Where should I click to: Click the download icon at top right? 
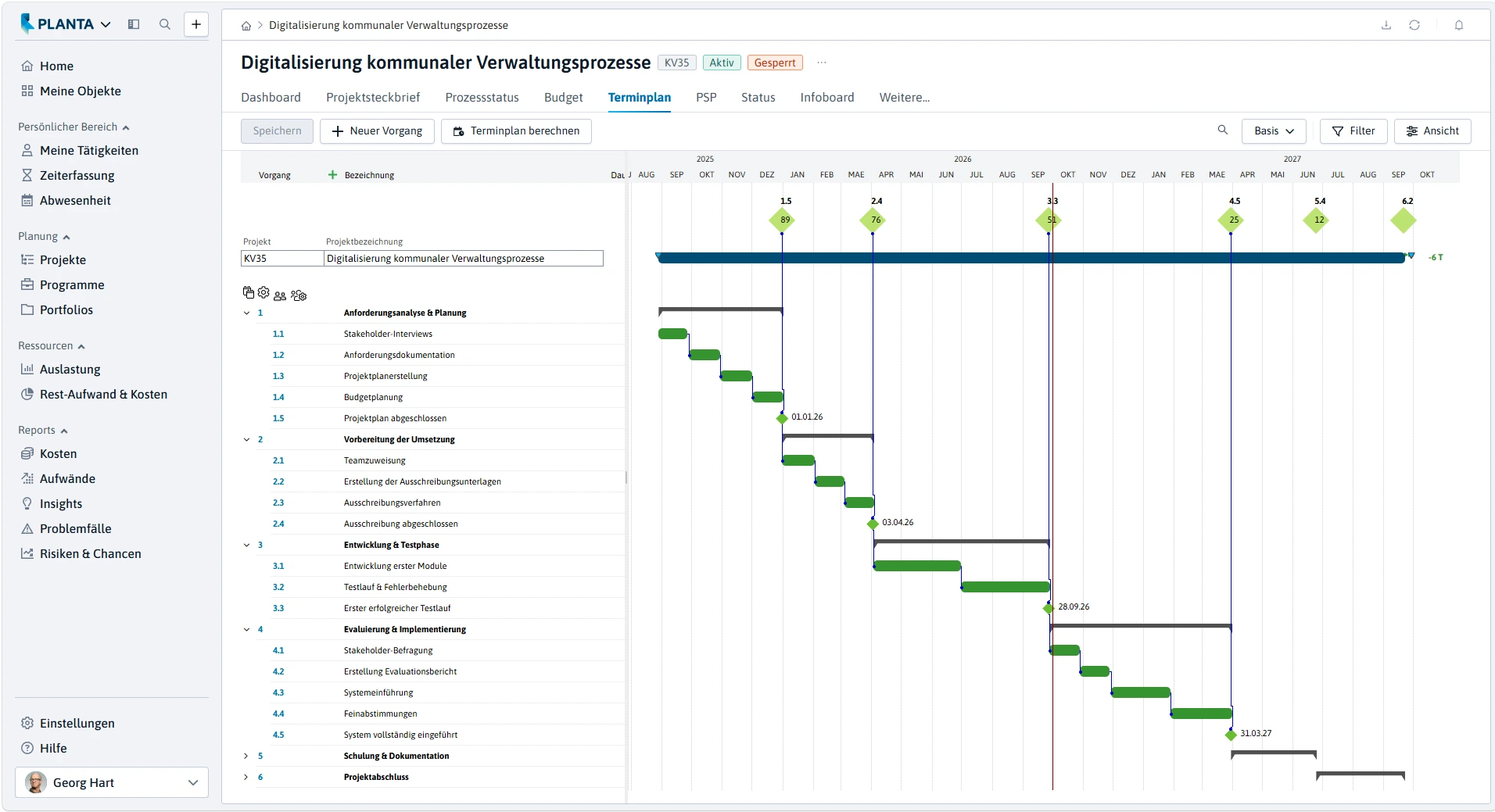(x=1386, y=25)
